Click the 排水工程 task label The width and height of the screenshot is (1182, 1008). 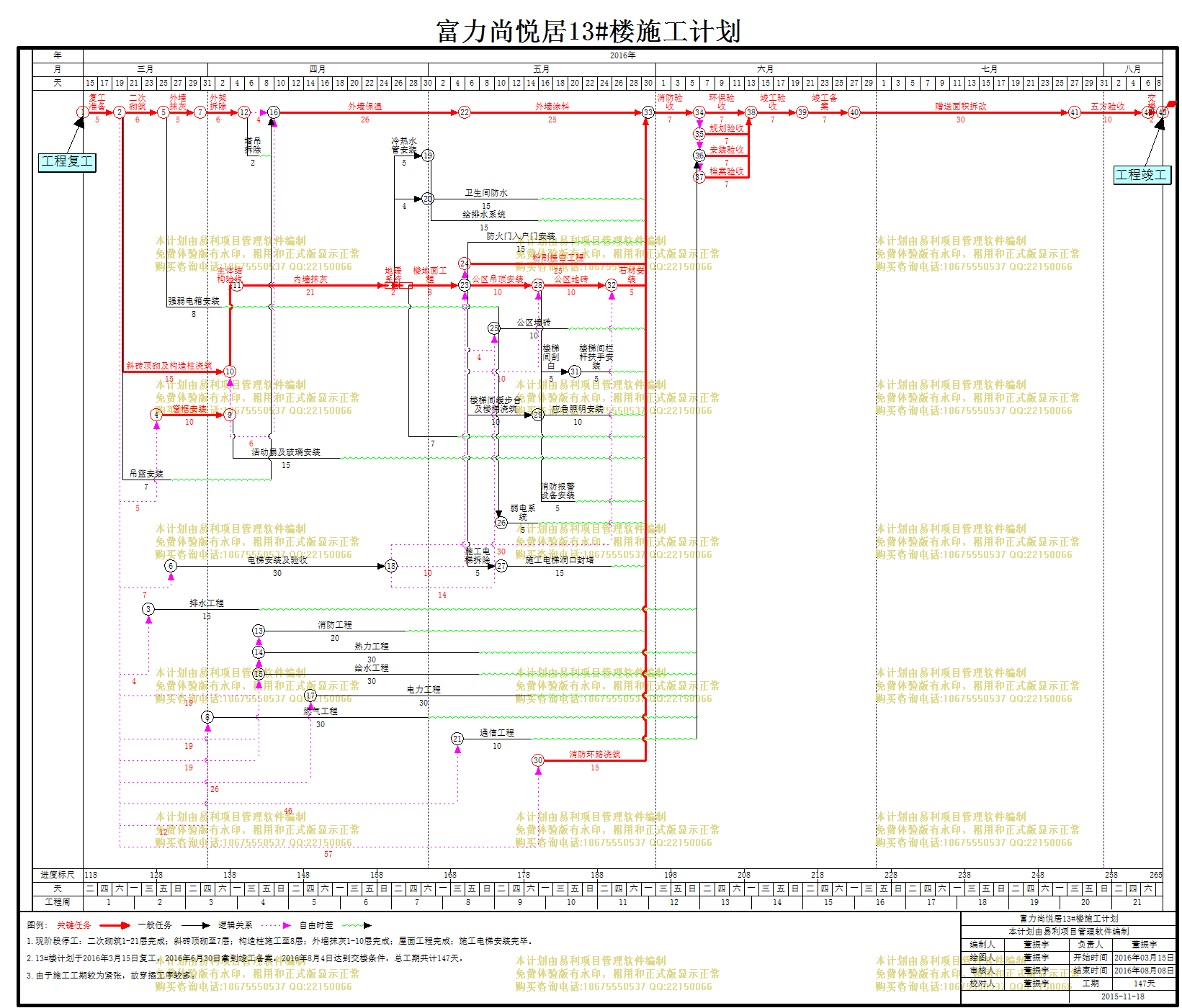207,603
